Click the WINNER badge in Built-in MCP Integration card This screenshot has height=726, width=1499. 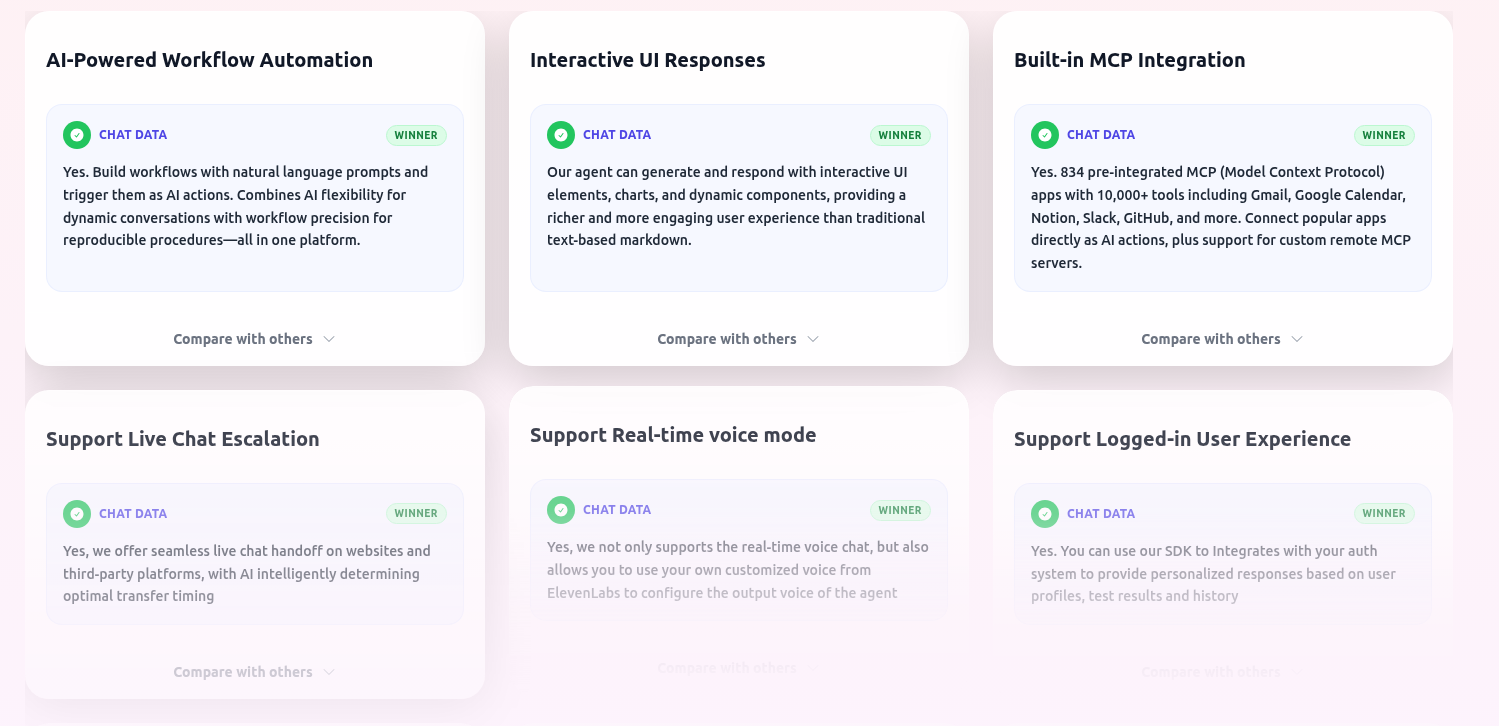point(1384,135)
